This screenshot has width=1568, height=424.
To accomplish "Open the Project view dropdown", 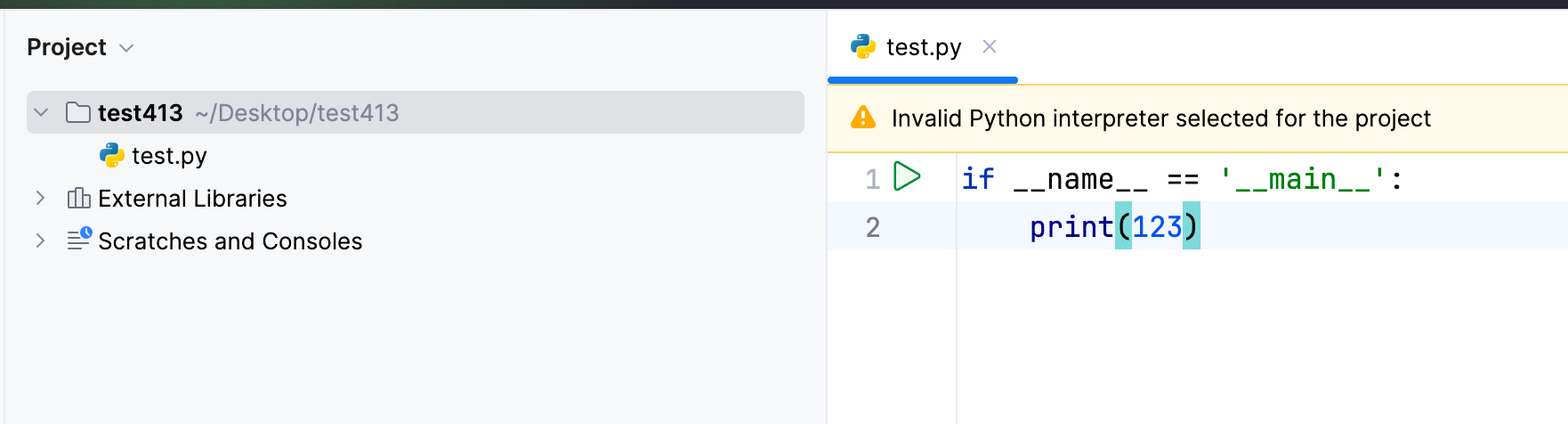I will (126, 48).
